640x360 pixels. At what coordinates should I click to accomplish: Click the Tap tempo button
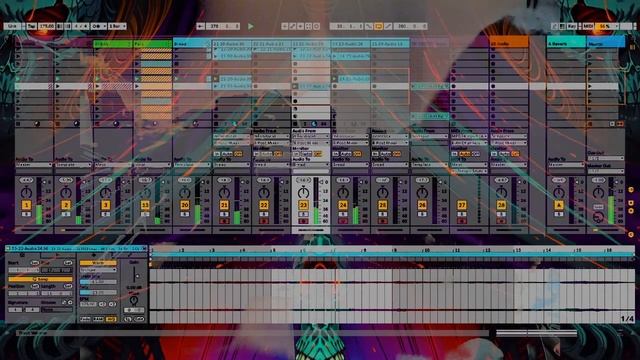(x=32, y=26)
